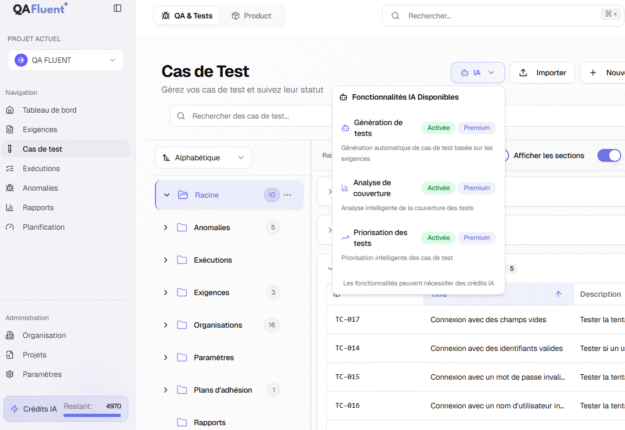
Task: Close the IA features dropdown button
Action: (478, 73)
